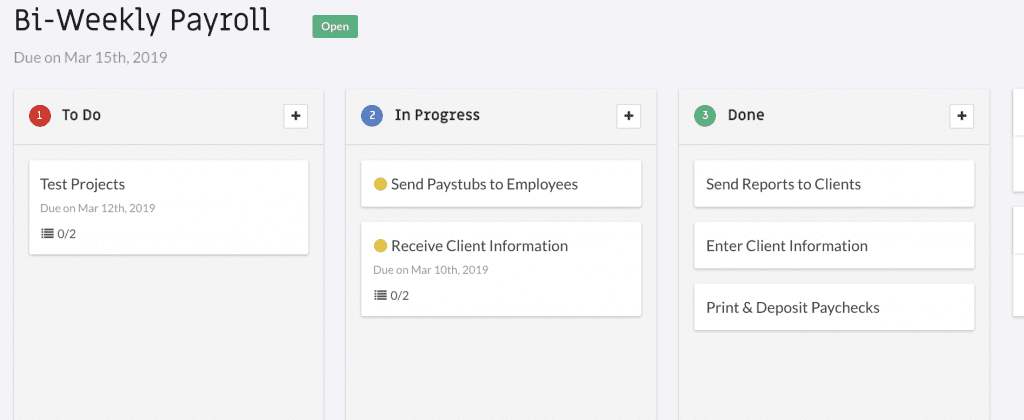This screenshot has height=420, width=1024.
Task: Add a card to To Do column
Action: coord(296,116)
